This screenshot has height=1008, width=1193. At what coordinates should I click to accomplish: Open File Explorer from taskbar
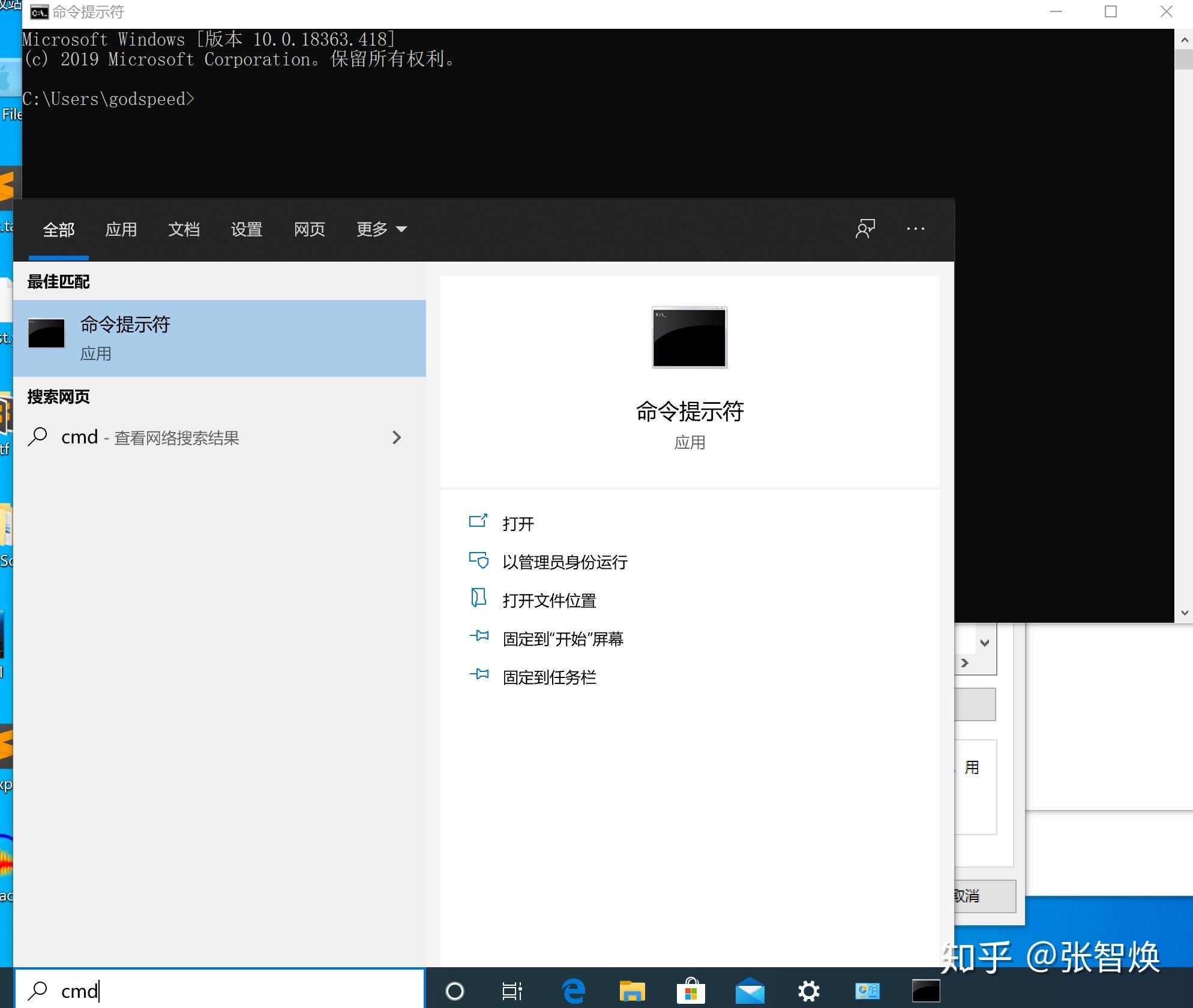pos(632,991)
